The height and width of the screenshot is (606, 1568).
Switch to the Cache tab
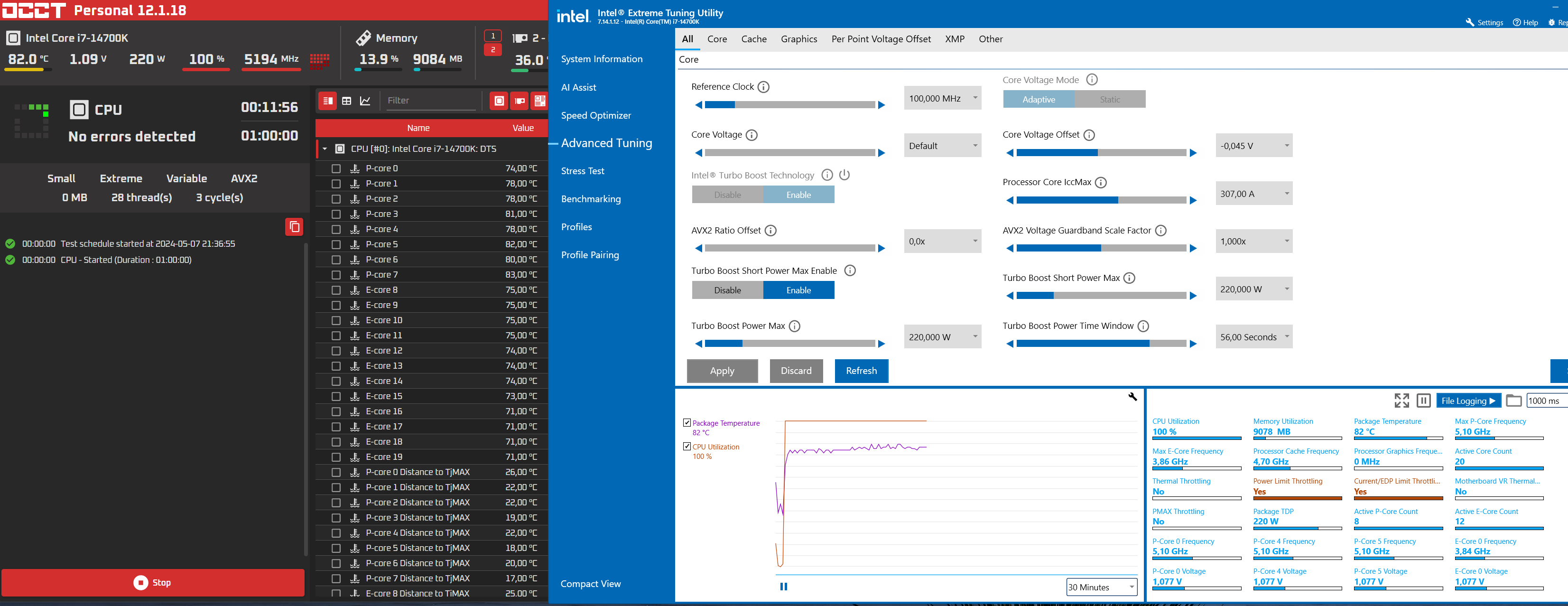point(753,39)
